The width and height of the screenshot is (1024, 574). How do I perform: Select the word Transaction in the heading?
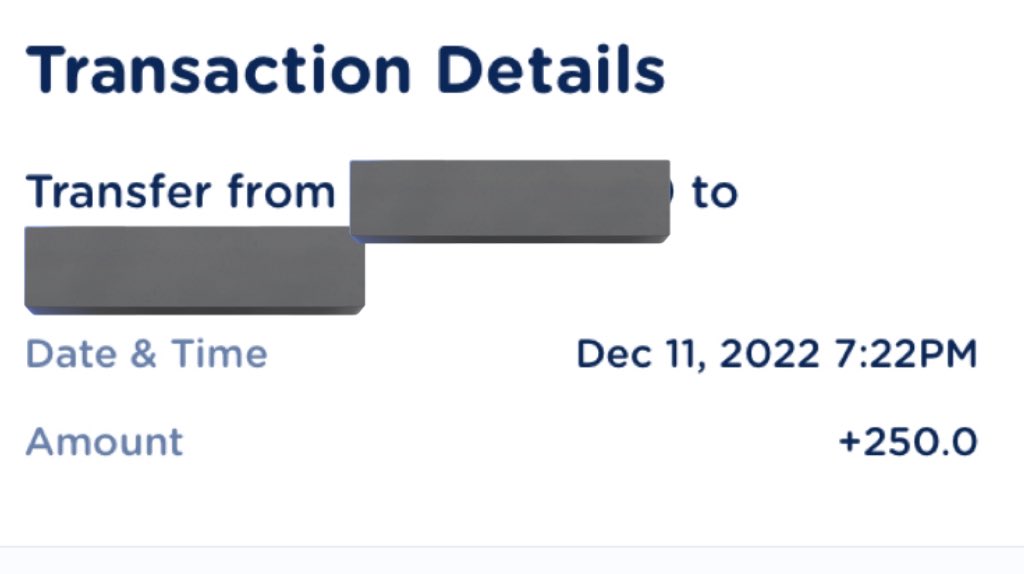pyautogui.click(x=219, y=70)
